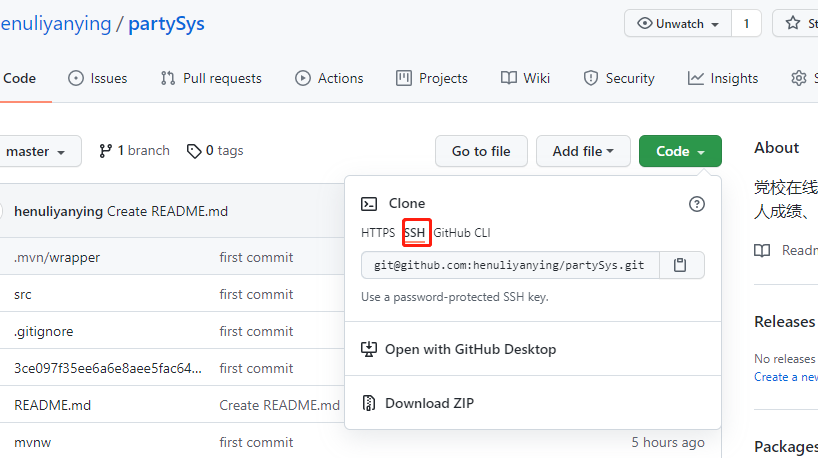Open the henuliyanying commit author link
The image size is (818, 458).
pos(58,211)
